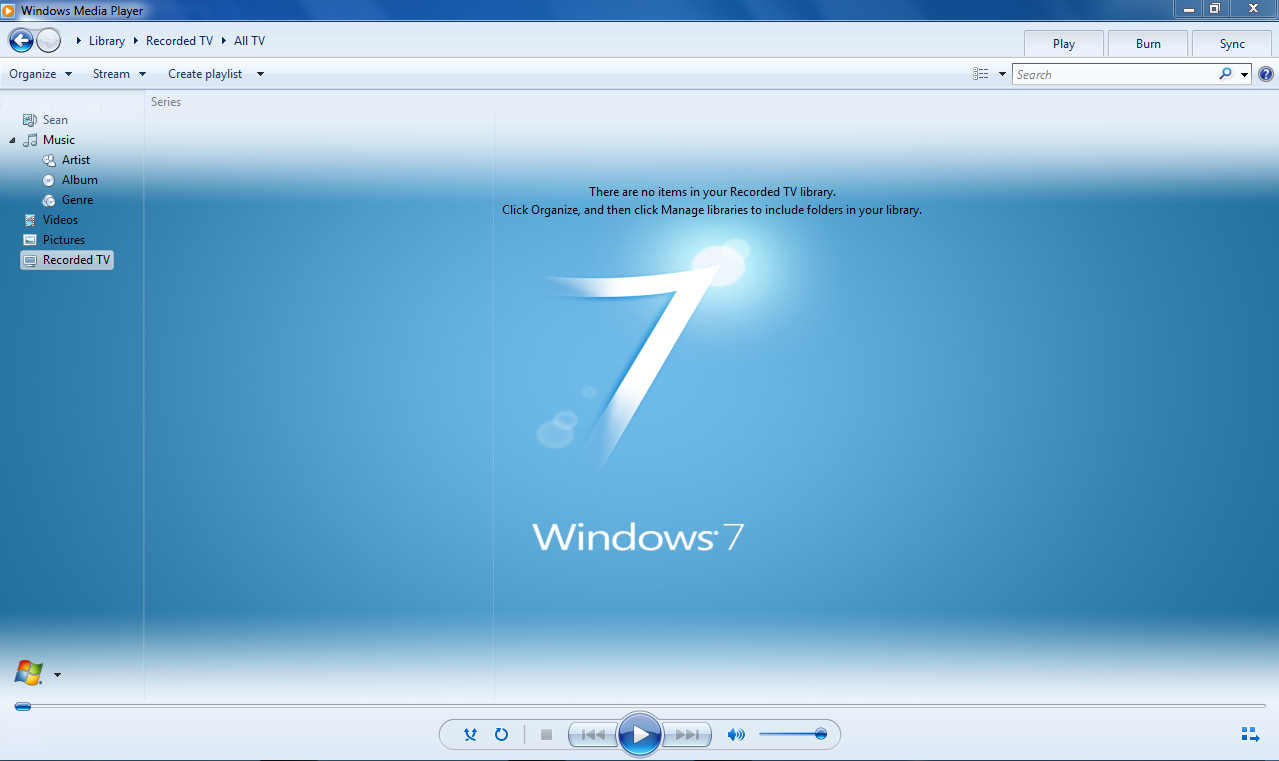Switch to Now Playing view
Image resolution: width=1279 pixels, height=761 pixels.
[x=1250, y=735]
